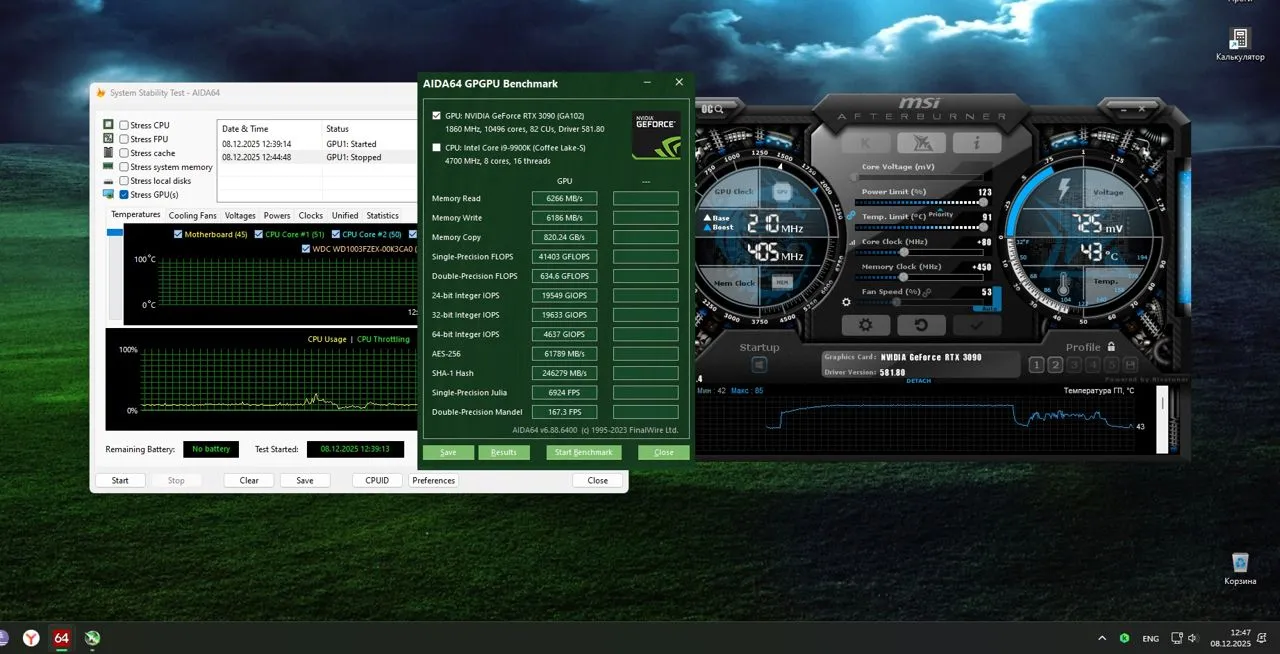Image resolution: width=1280 pixels, height=654 pixels.
Task: Click Yandex browser icon in taskbar
Action: click(x=31, y=637)
